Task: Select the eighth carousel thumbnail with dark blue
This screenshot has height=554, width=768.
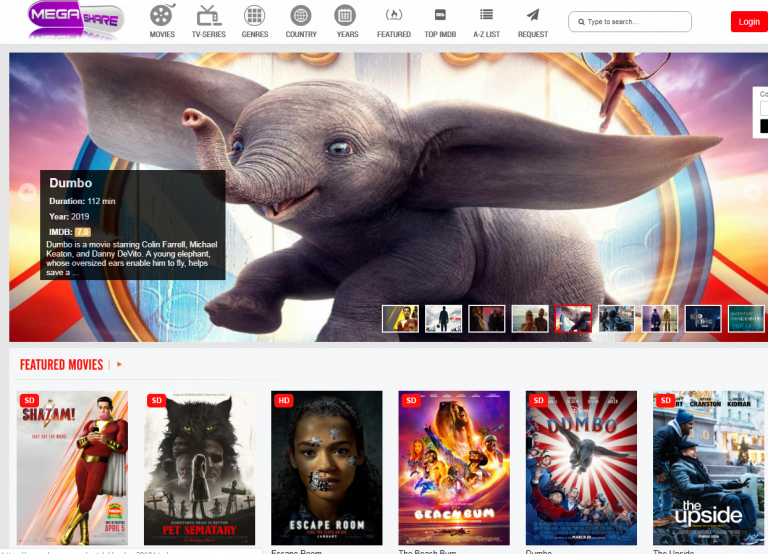Action: [x=703, y=318]
